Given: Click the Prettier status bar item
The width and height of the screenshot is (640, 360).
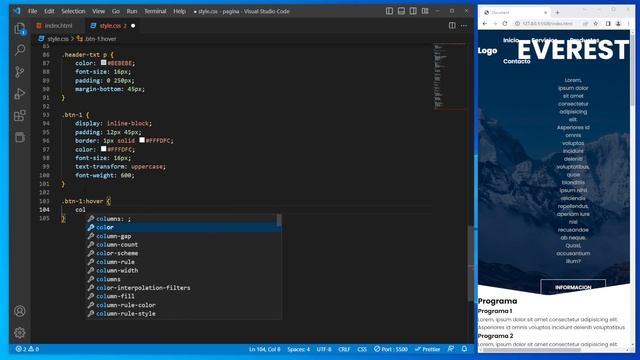Looking at the screenshot, I should (427, 349).
